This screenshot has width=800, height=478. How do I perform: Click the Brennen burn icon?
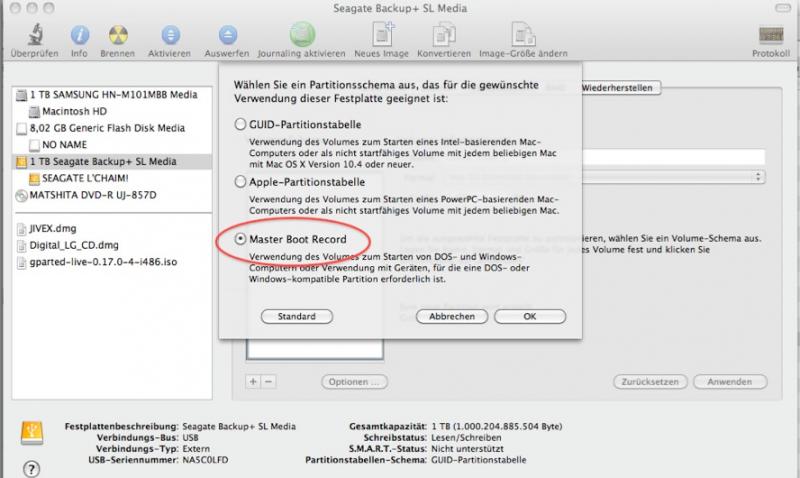tap(116, 34)
